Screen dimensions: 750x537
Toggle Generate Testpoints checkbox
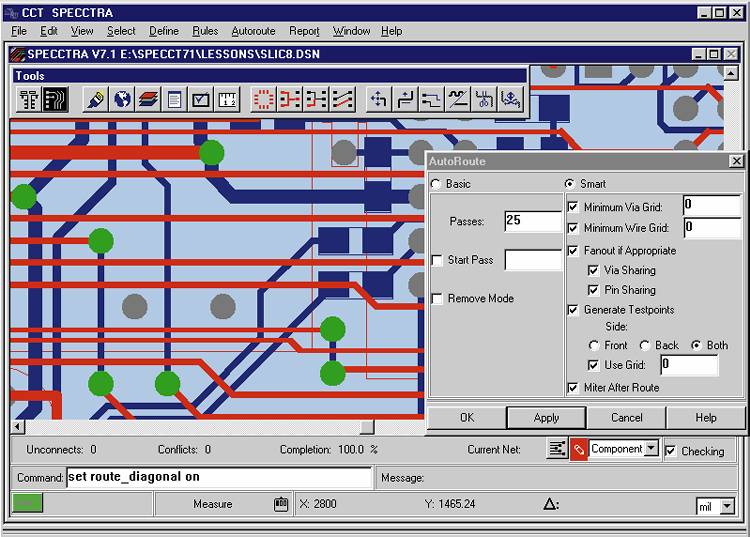tap(573, 310)
